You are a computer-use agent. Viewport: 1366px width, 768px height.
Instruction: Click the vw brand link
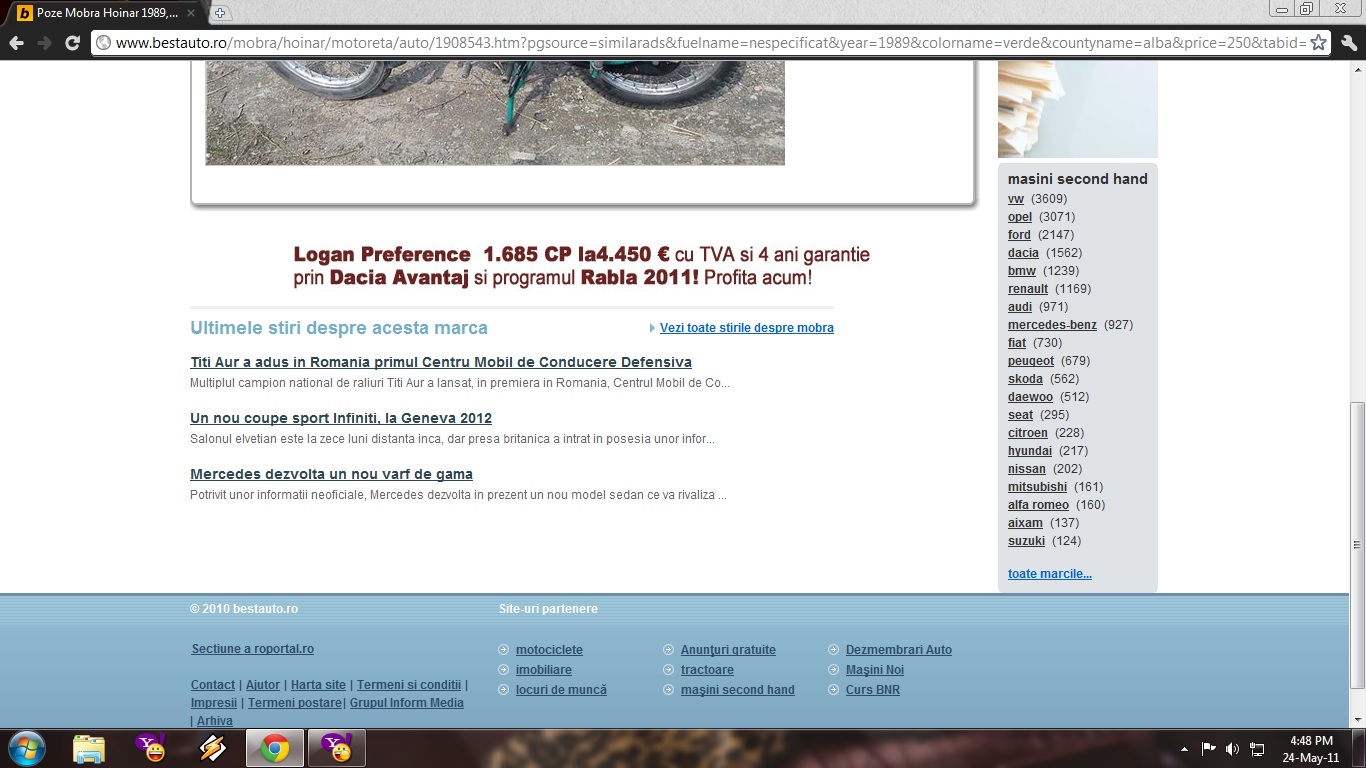1016,199
